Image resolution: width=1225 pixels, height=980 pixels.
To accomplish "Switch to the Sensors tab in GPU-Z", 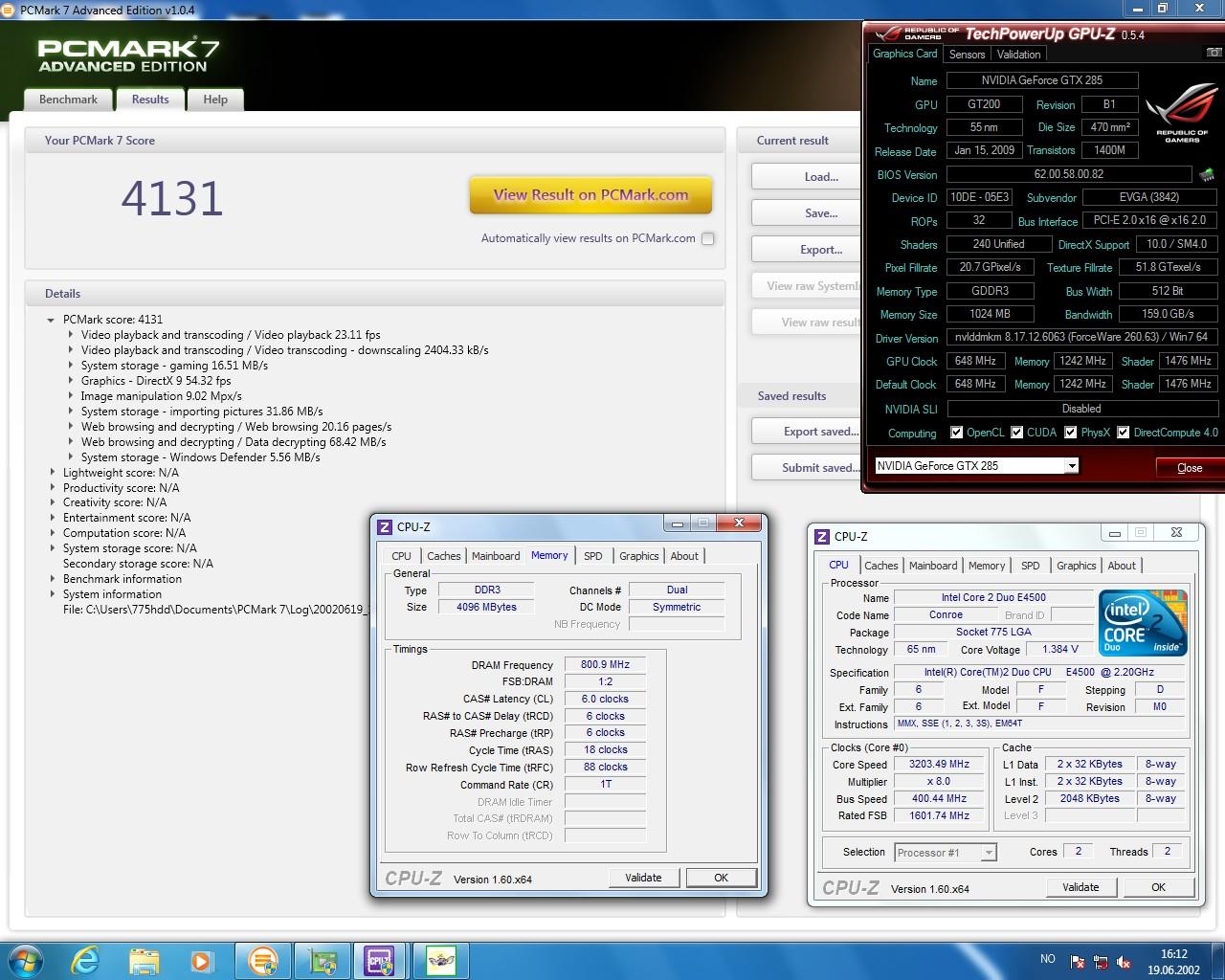I will coord(967,55).
